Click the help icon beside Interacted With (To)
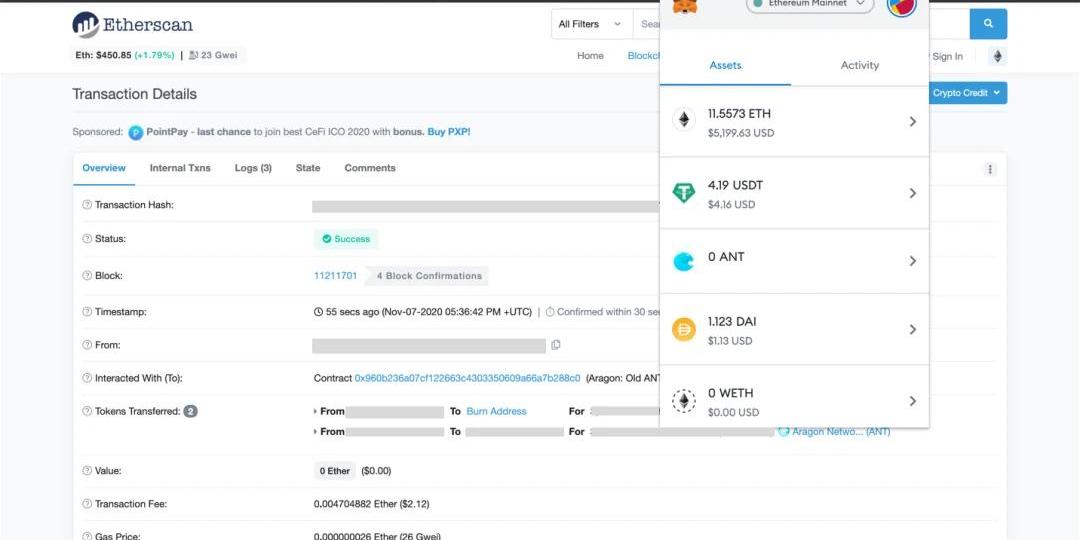 (x=87, y=378)
